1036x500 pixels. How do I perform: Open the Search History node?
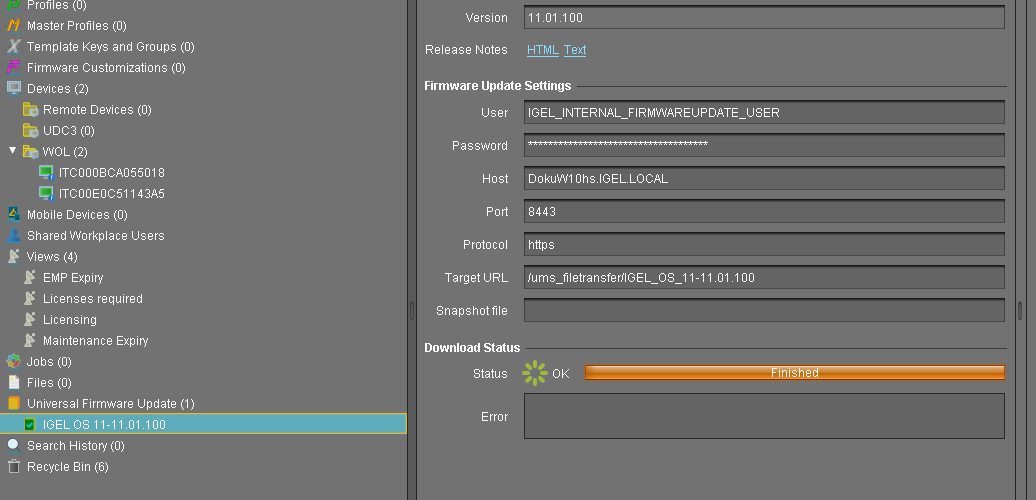pyautogui.click(x=75, y=446)
